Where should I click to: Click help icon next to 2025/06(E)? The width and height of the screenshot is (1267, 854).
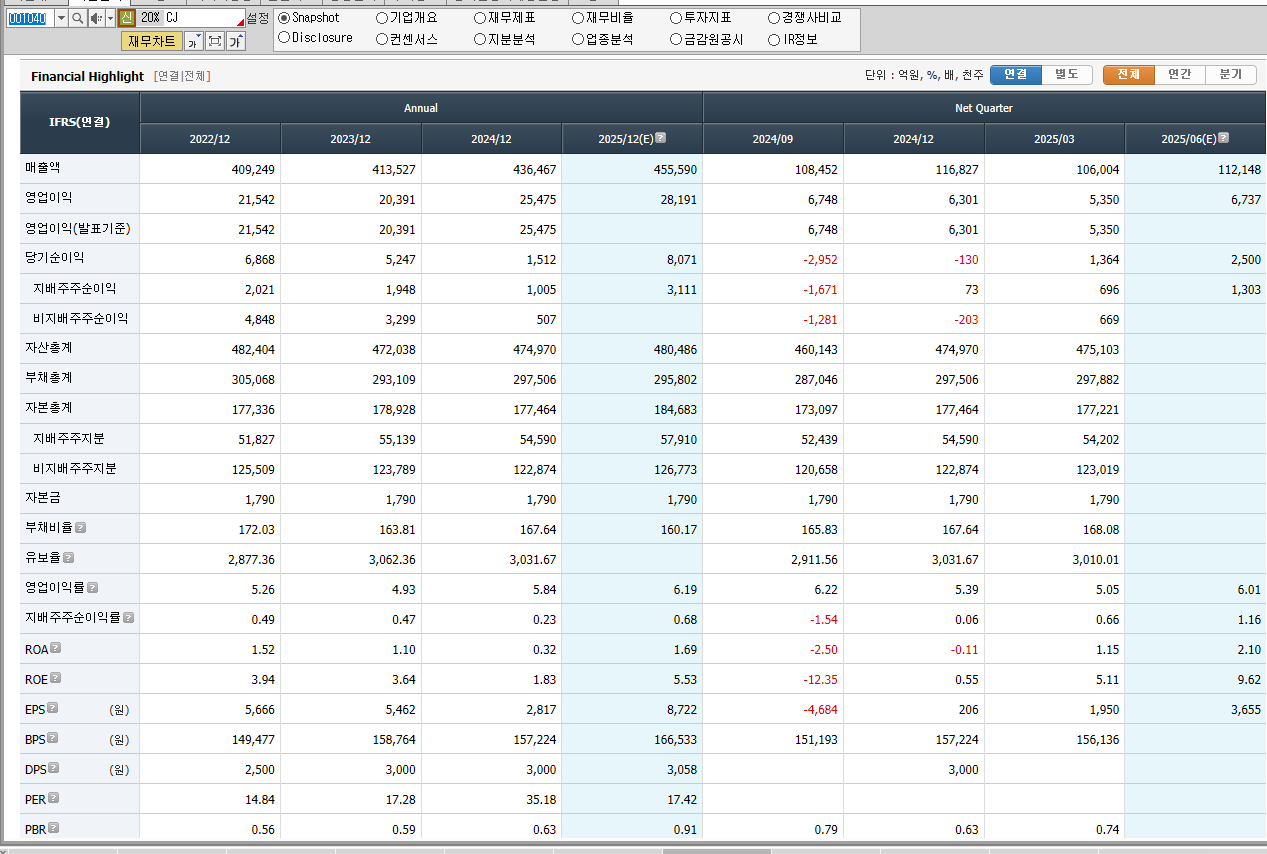point(1223,138)
